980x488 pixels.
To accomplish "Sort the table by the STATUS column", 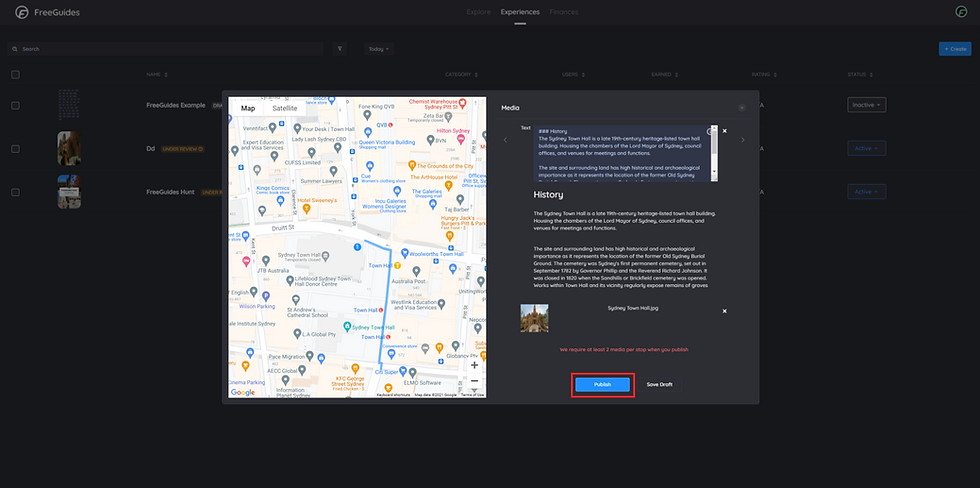I will pos(859,74).
